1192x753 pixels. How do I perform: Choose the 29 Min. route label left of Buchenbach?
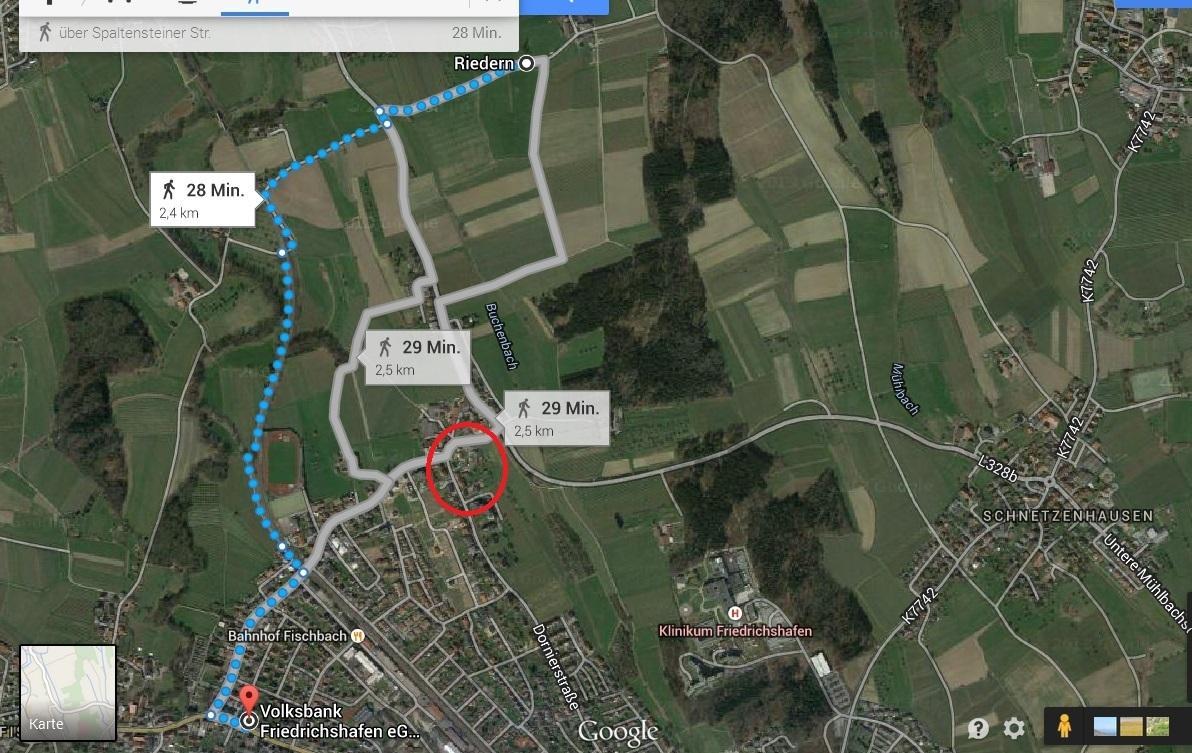click(x=417, y=357)
